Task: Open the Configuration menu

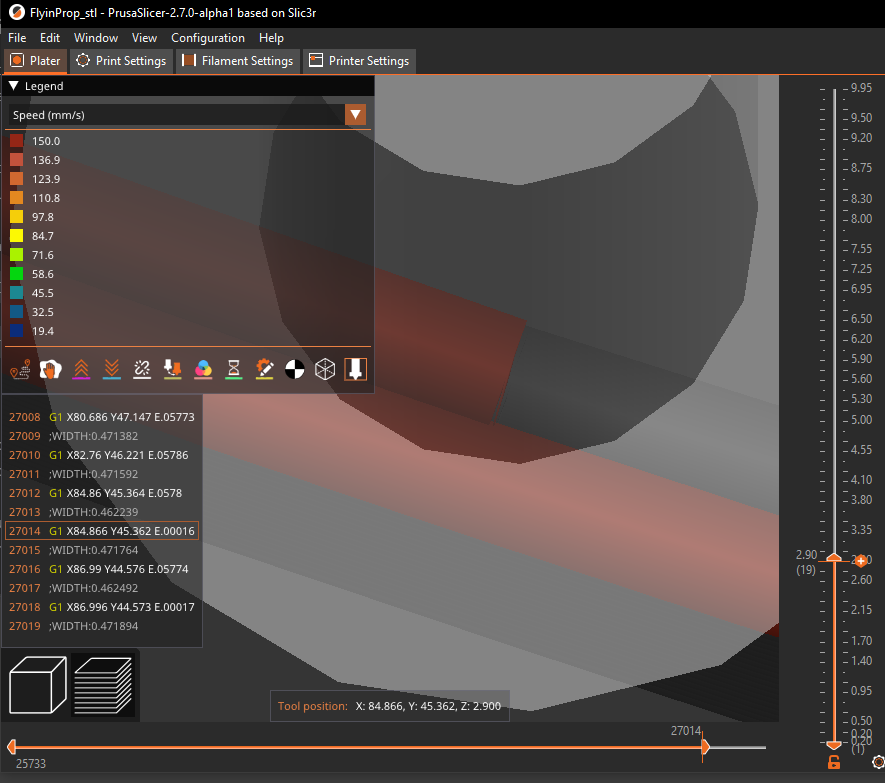Action: (x=208, y=38)
